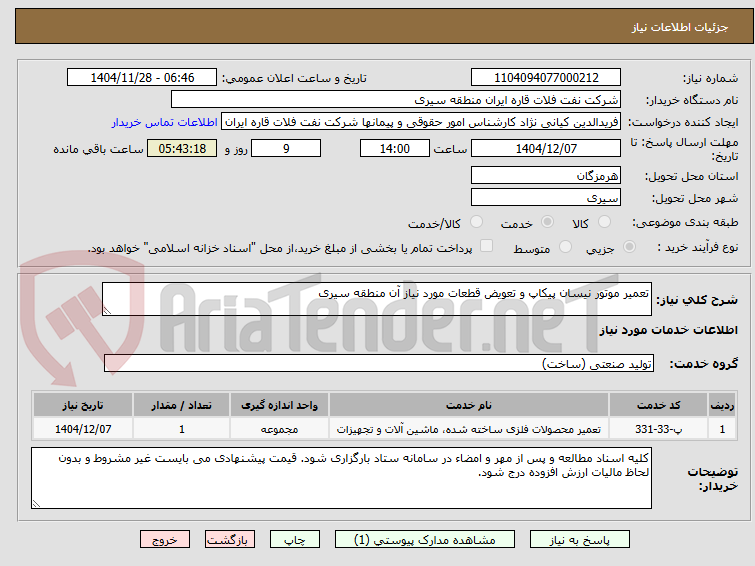Select the کالا/خدمت radio button
The height and width of the screenshot is (566, 755).
click(x=476, y=222)
